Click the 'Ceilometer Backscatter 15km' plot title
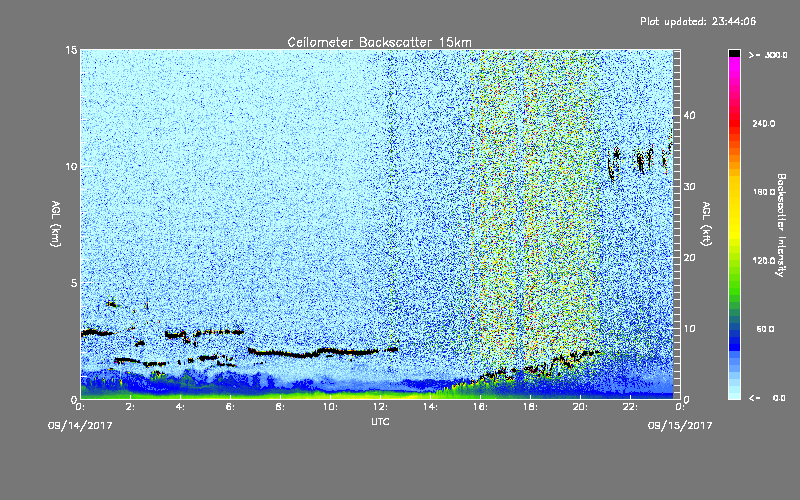This screenshot has height=500, width=800. pyautogui.click(x=379, y=42)
